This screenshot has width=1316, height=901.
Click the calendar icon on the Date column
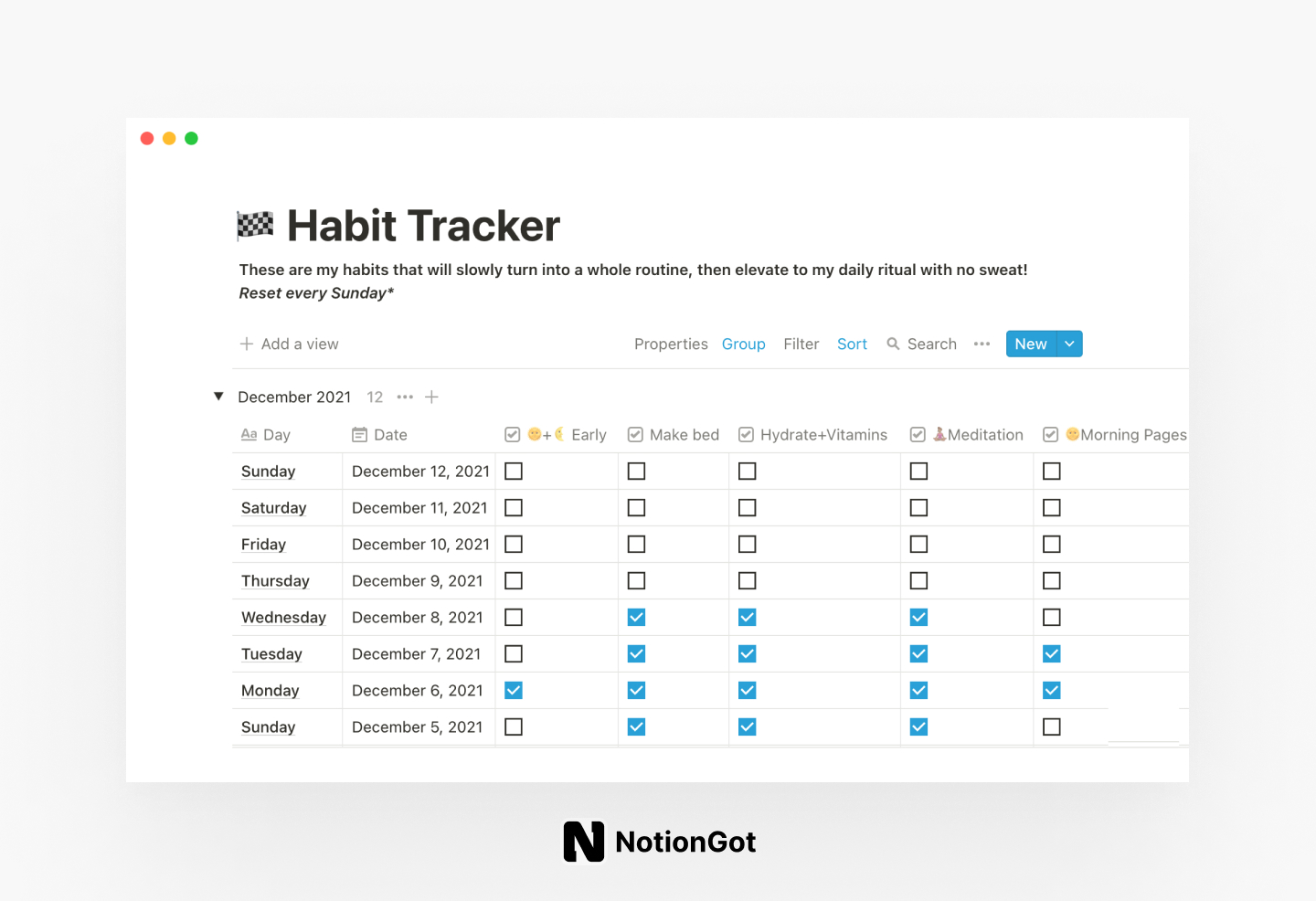tap(359, 434)
